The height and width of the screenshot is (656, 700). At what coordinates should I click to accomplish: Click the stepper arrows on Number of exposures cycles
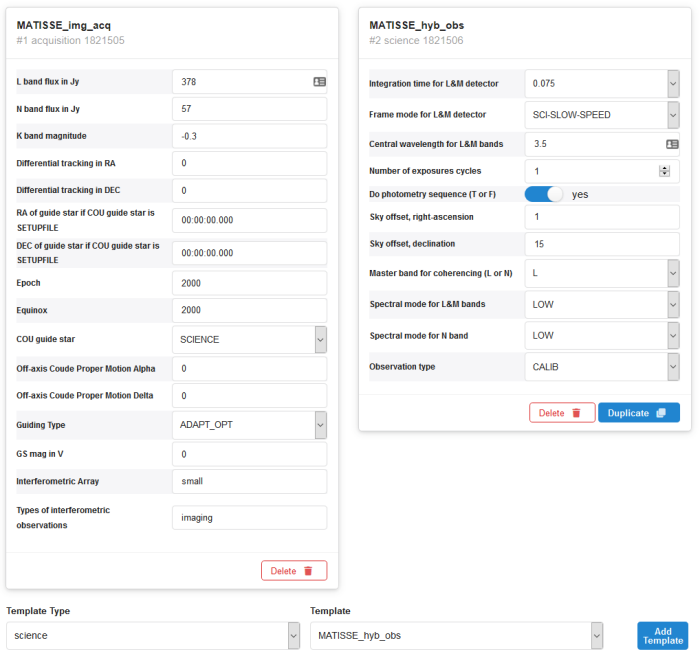click(664, 171)
